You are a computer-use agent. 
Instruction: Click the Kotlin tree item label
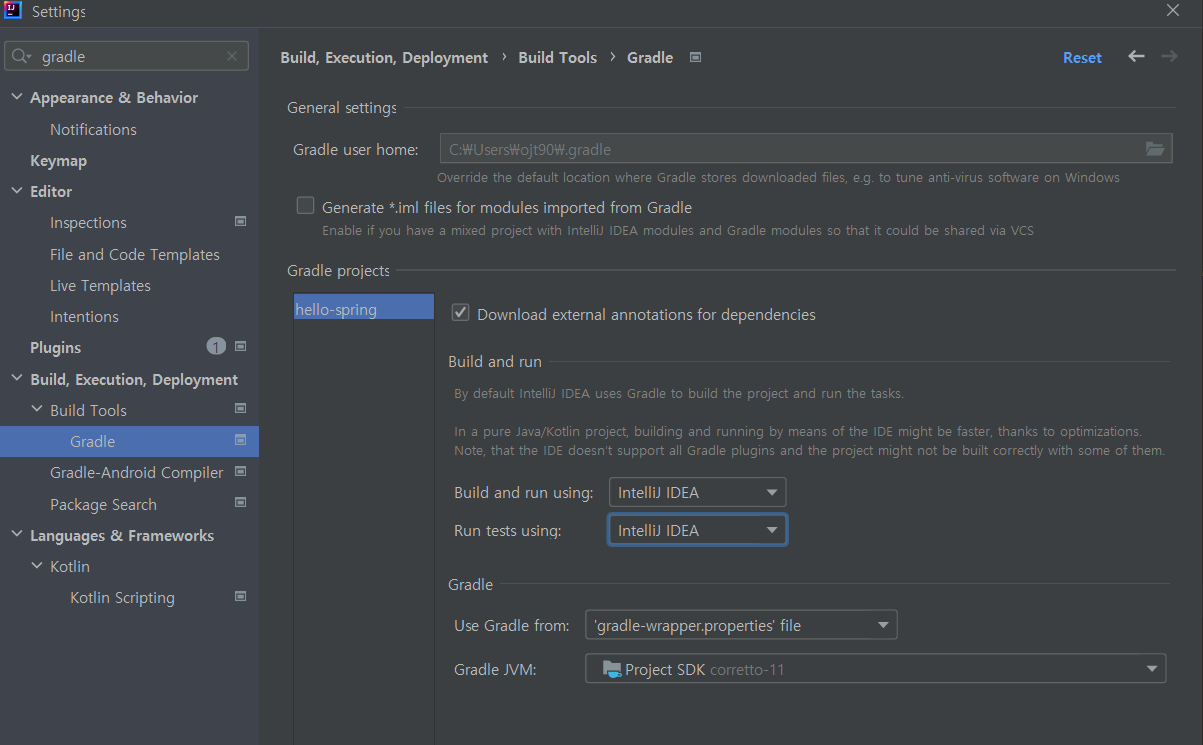point(70,566)
